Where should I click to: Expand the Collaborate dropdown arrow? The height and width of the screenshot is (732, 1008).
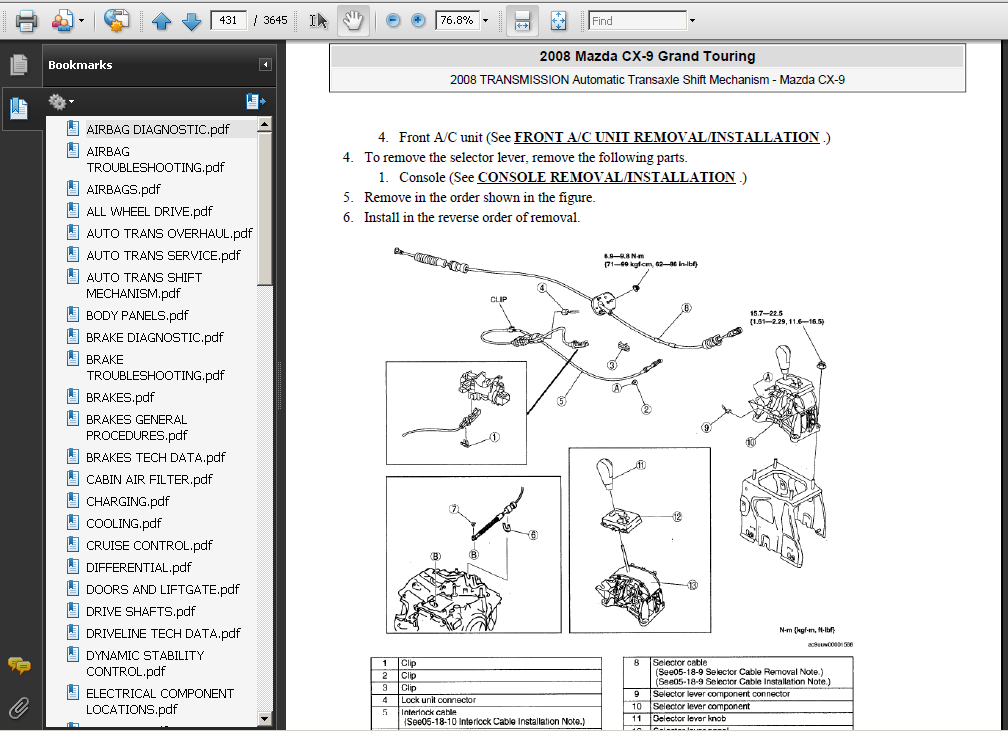point(82,21)
